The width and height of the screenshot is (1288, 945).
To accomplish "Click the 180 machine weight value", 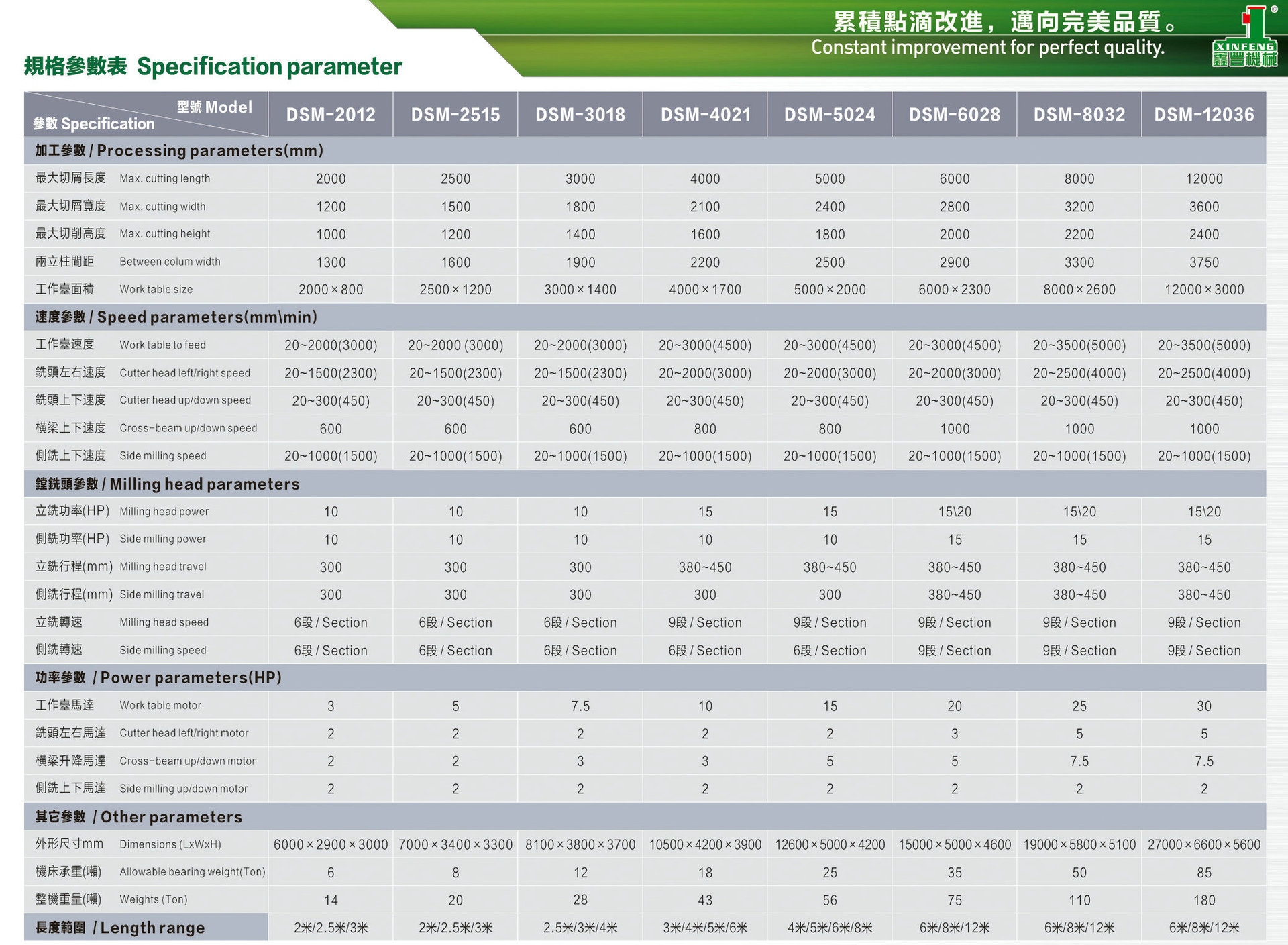I will point(1204,901).
